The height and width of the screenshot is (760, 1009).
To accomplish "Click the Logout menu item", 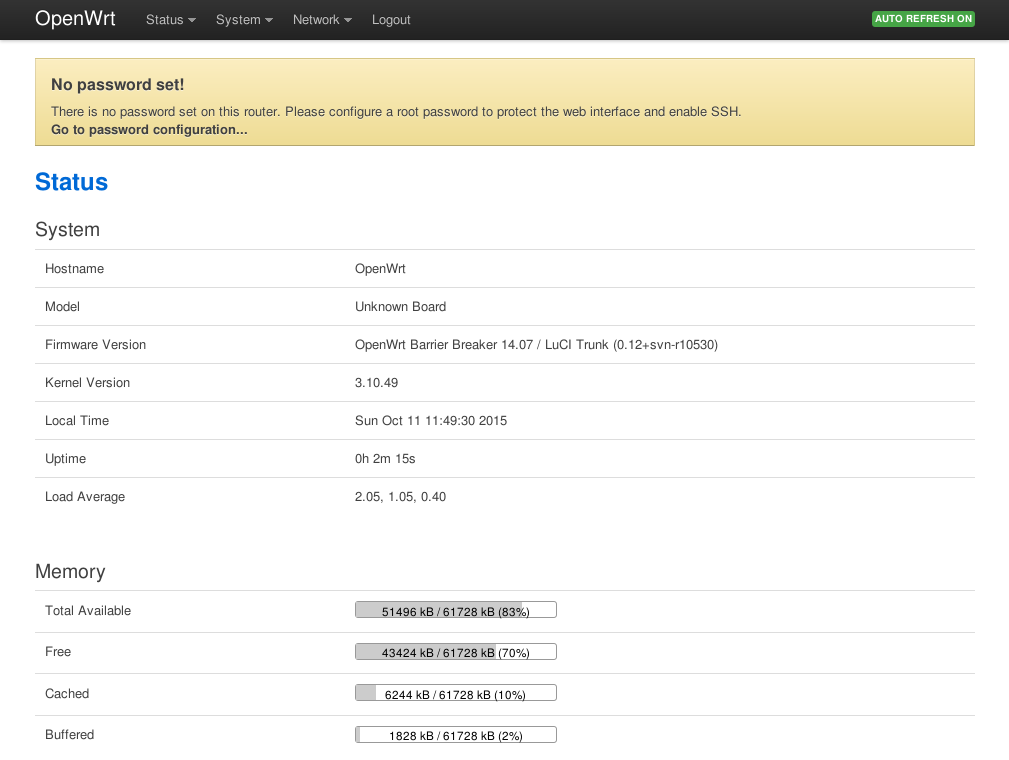I will tap(391, 20).
